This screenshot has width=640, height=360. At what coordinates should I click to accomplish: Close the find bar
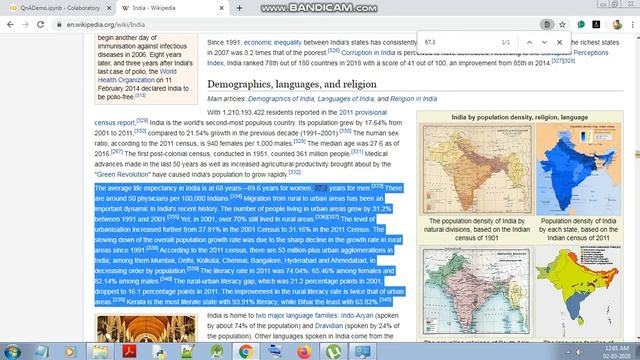559,42
